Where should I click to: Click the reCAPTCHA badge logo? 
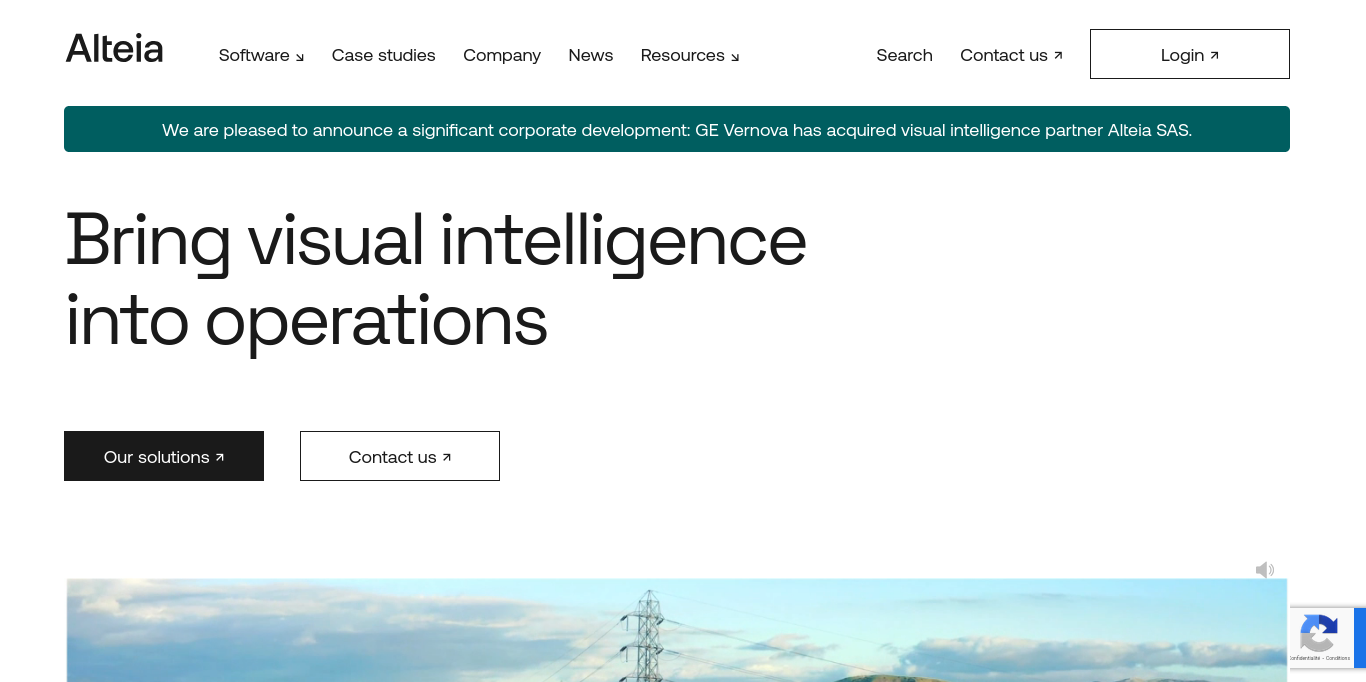point(1319,633)
